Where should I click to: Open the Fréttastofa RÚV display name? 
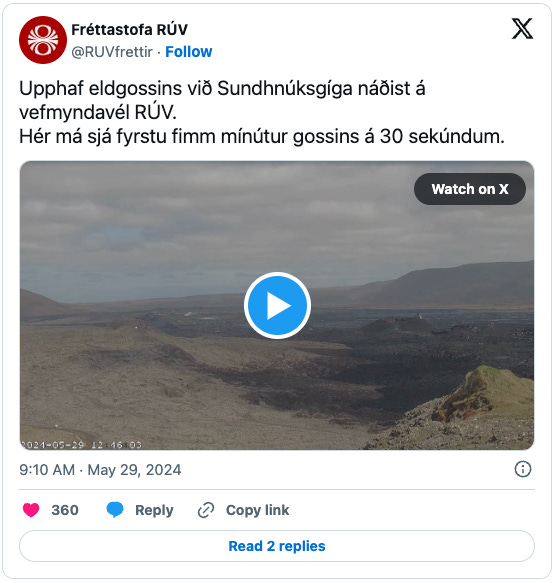point(129,30)
